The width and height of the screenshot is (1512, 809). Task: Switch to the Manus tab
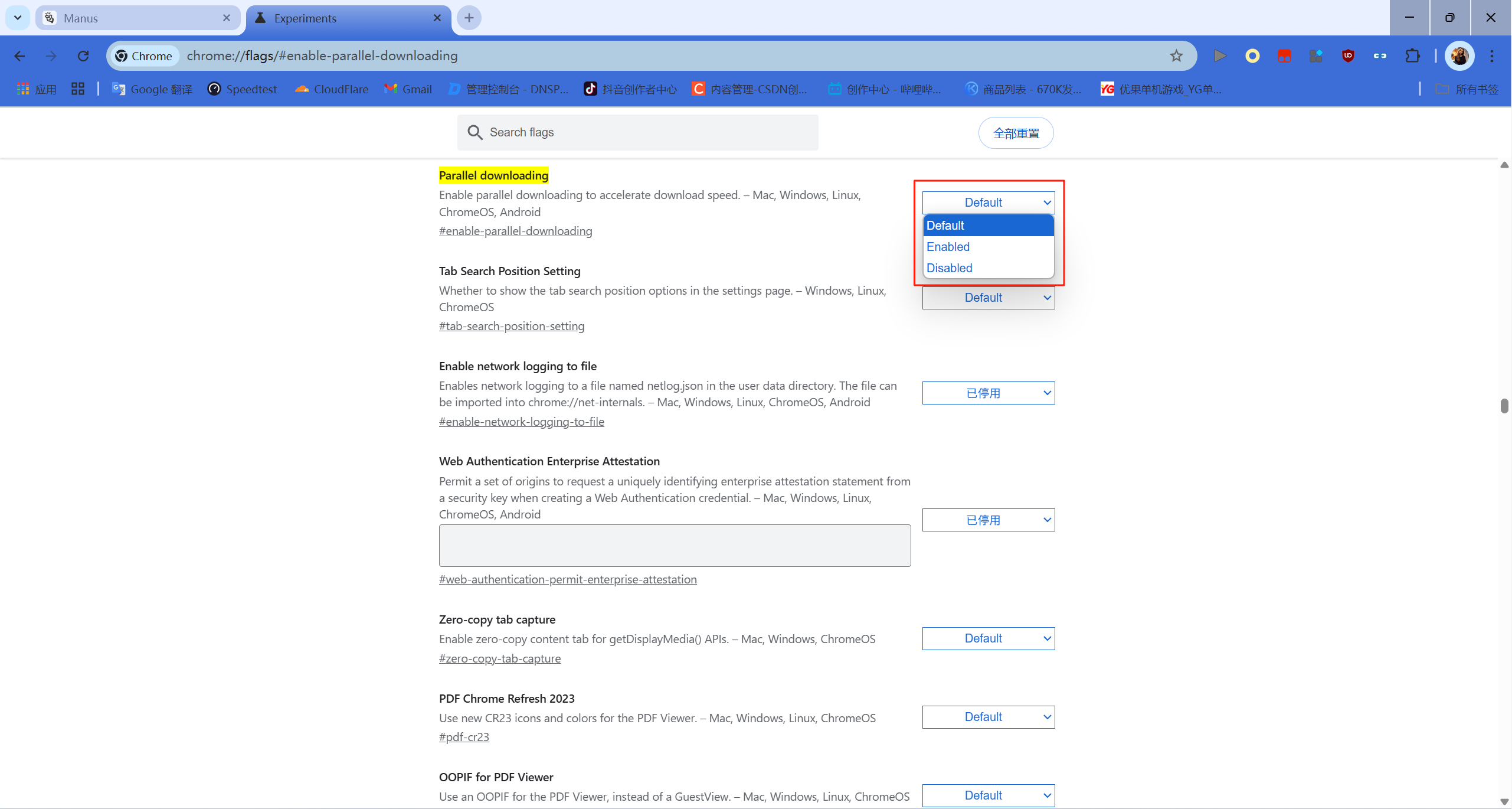point(136,18)
